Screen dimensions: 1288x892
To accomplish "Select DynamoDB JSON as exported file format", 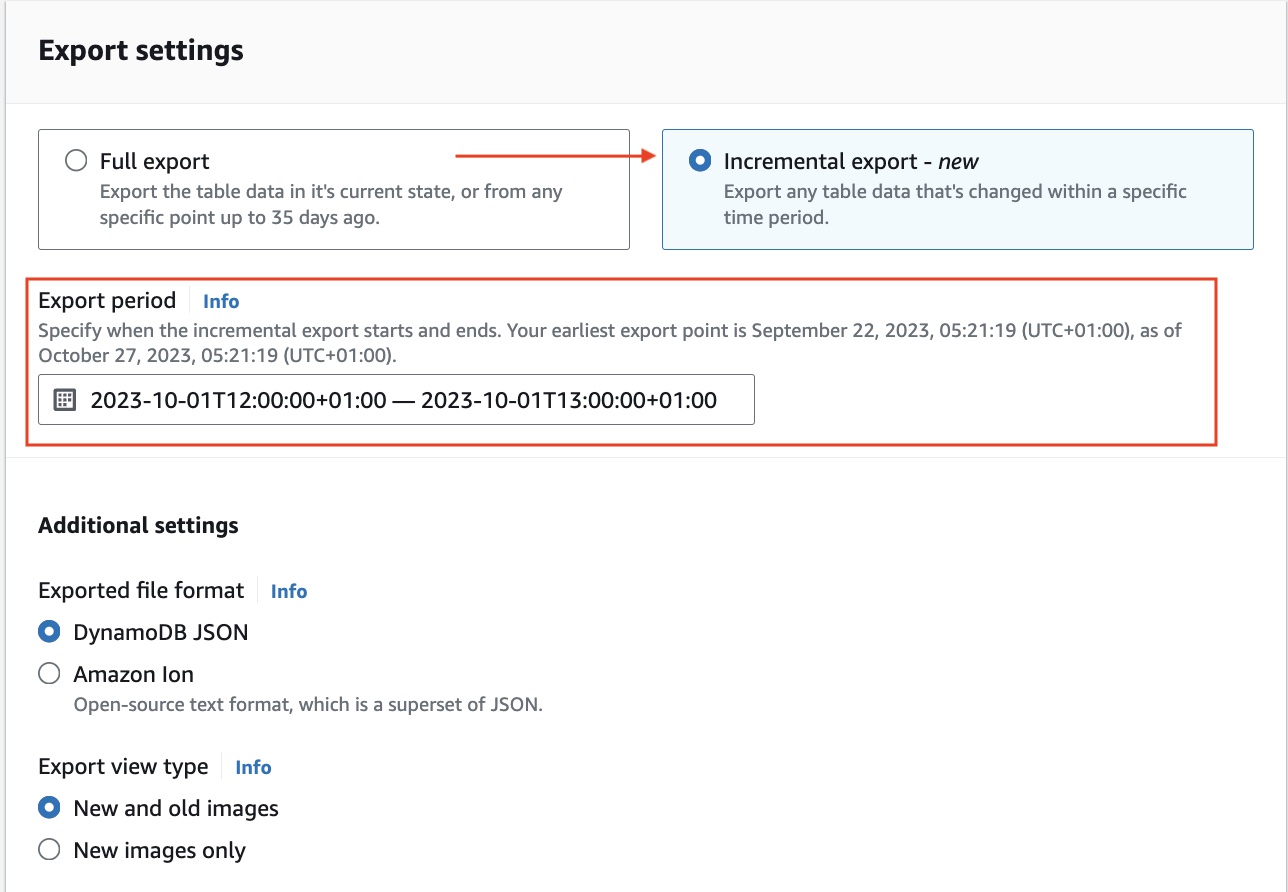I will tap(49, 631).
